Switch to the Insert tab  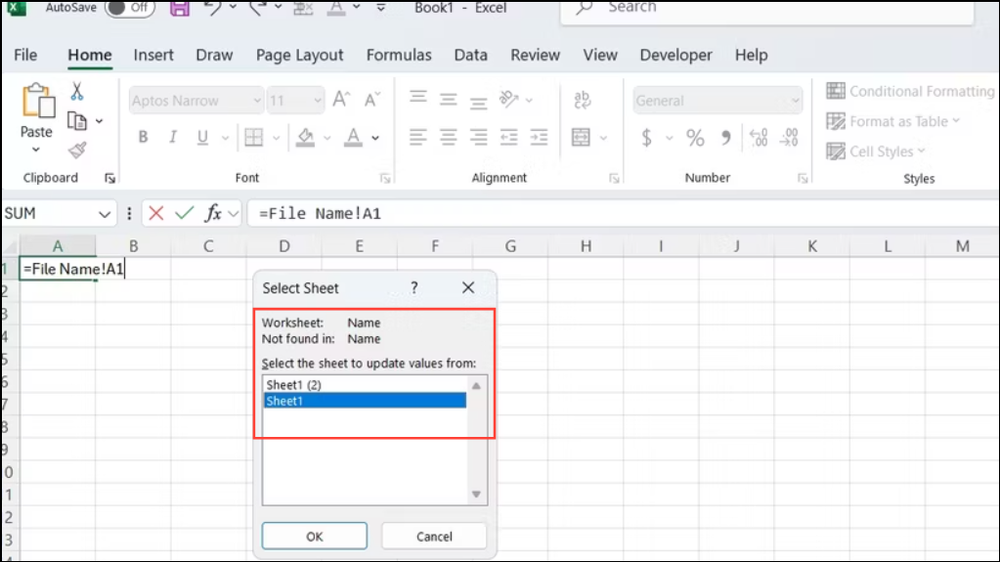tap(154, 55)
